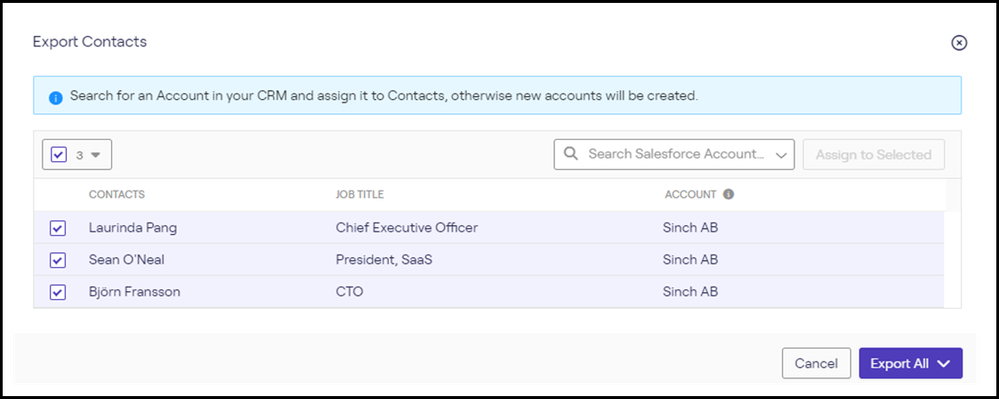The width and height of the screenshot is (999, 399).
Task: Click the blue info icon in banner
Action: coord(55,98)
